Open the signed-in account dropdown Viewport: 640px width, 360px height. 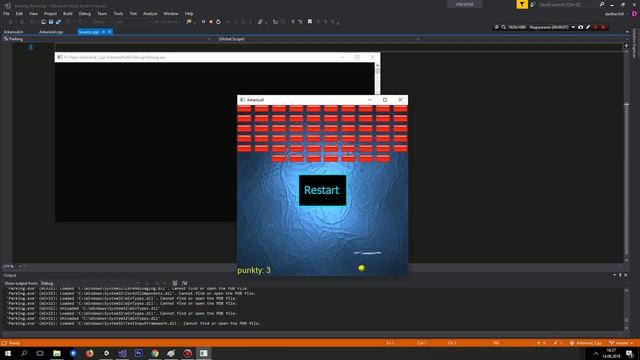click(616, 14)
